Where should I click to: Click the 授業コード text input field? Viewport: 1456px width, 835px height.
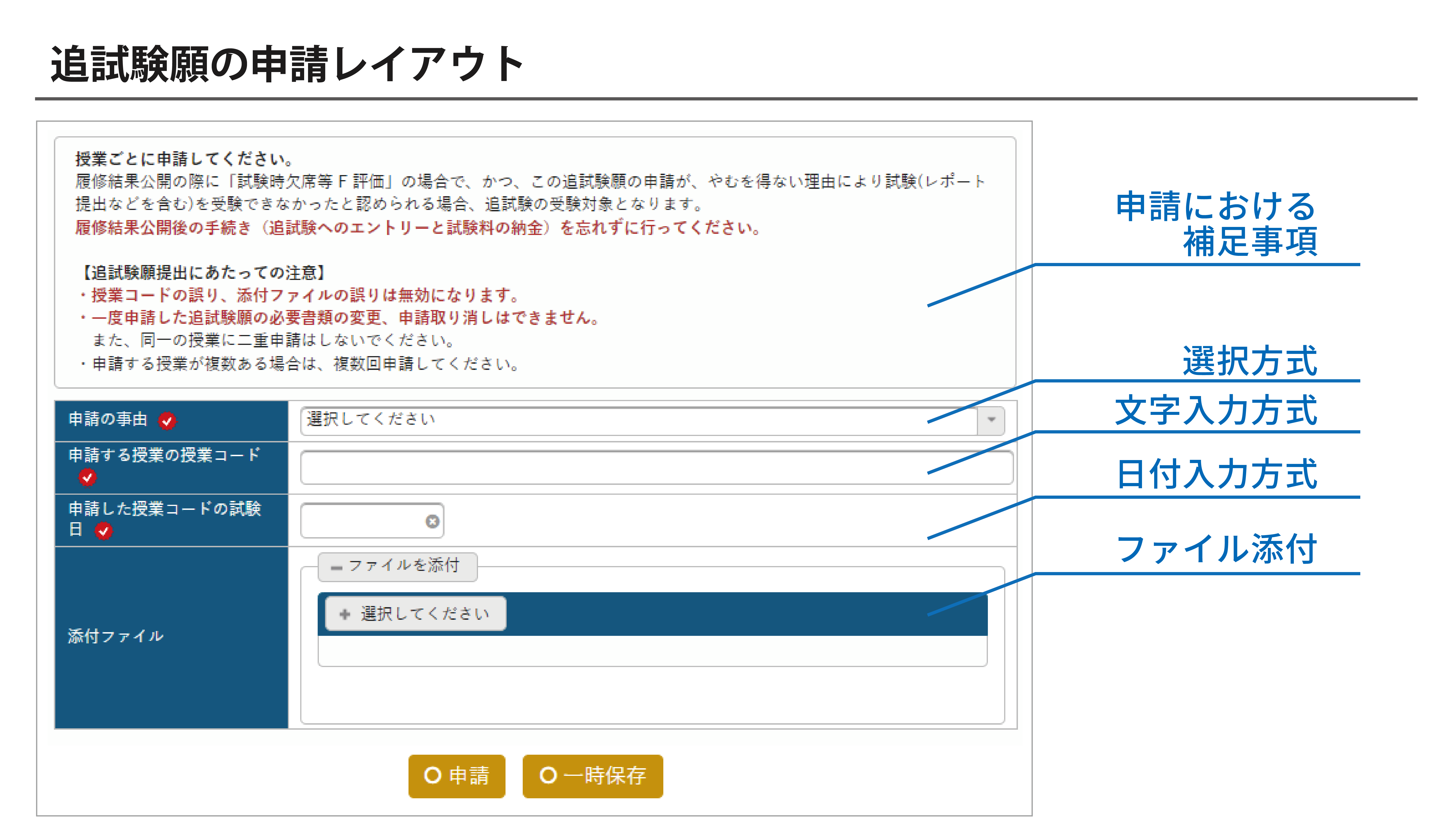[x=656, y=467]
